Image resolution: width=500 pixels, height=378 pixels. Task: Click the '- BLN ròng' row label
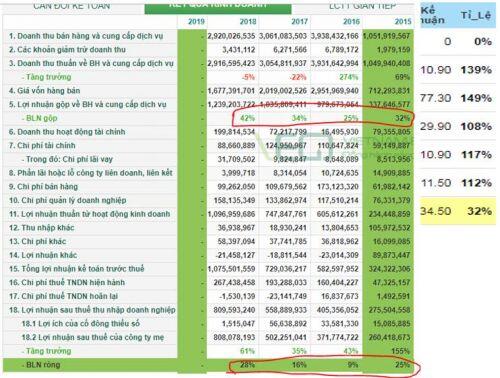(41, 365)
